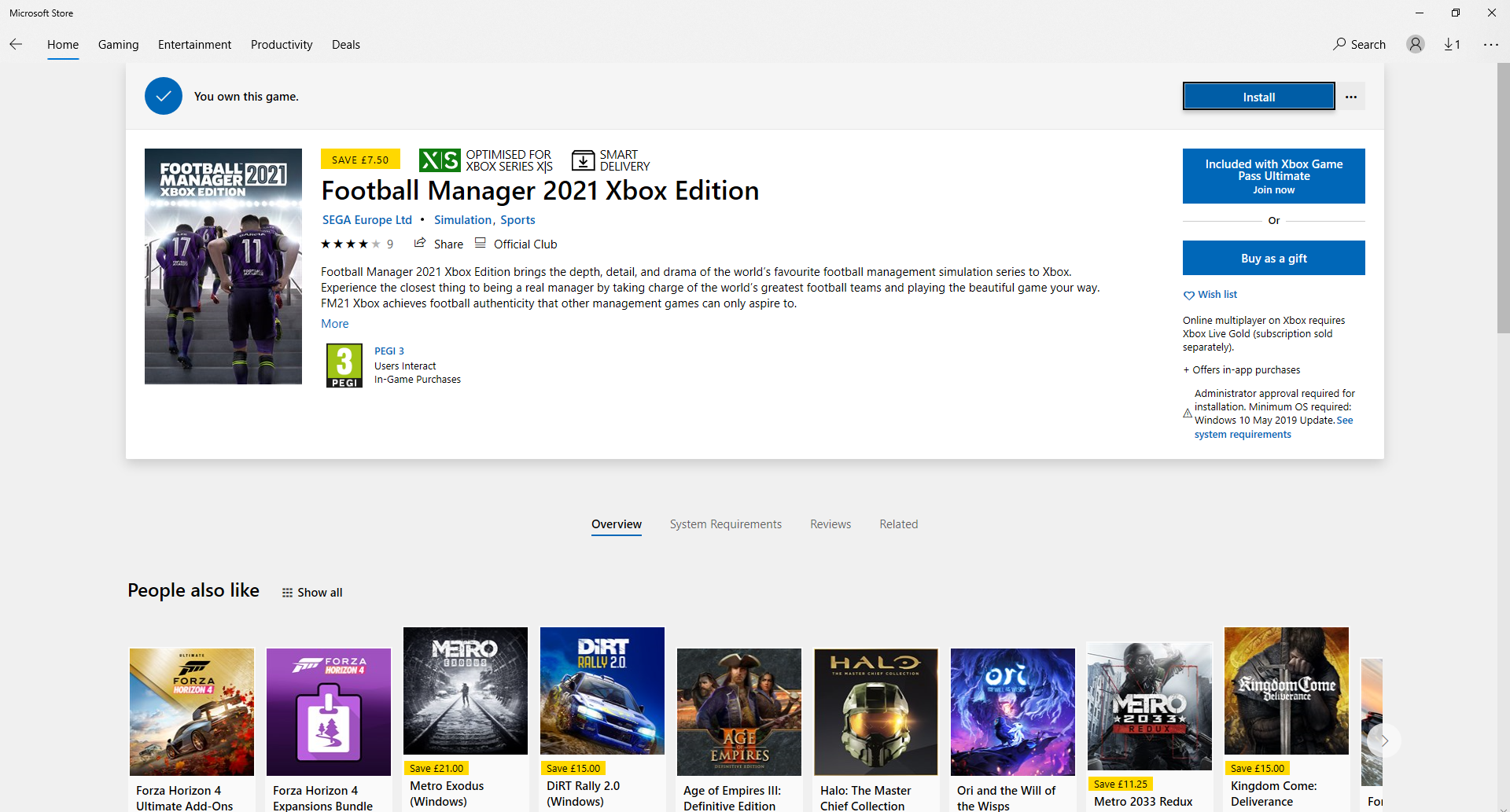Open the downloads and updates icon
This screenshot has width=1510, height=812.
(x=1452, y=44)
